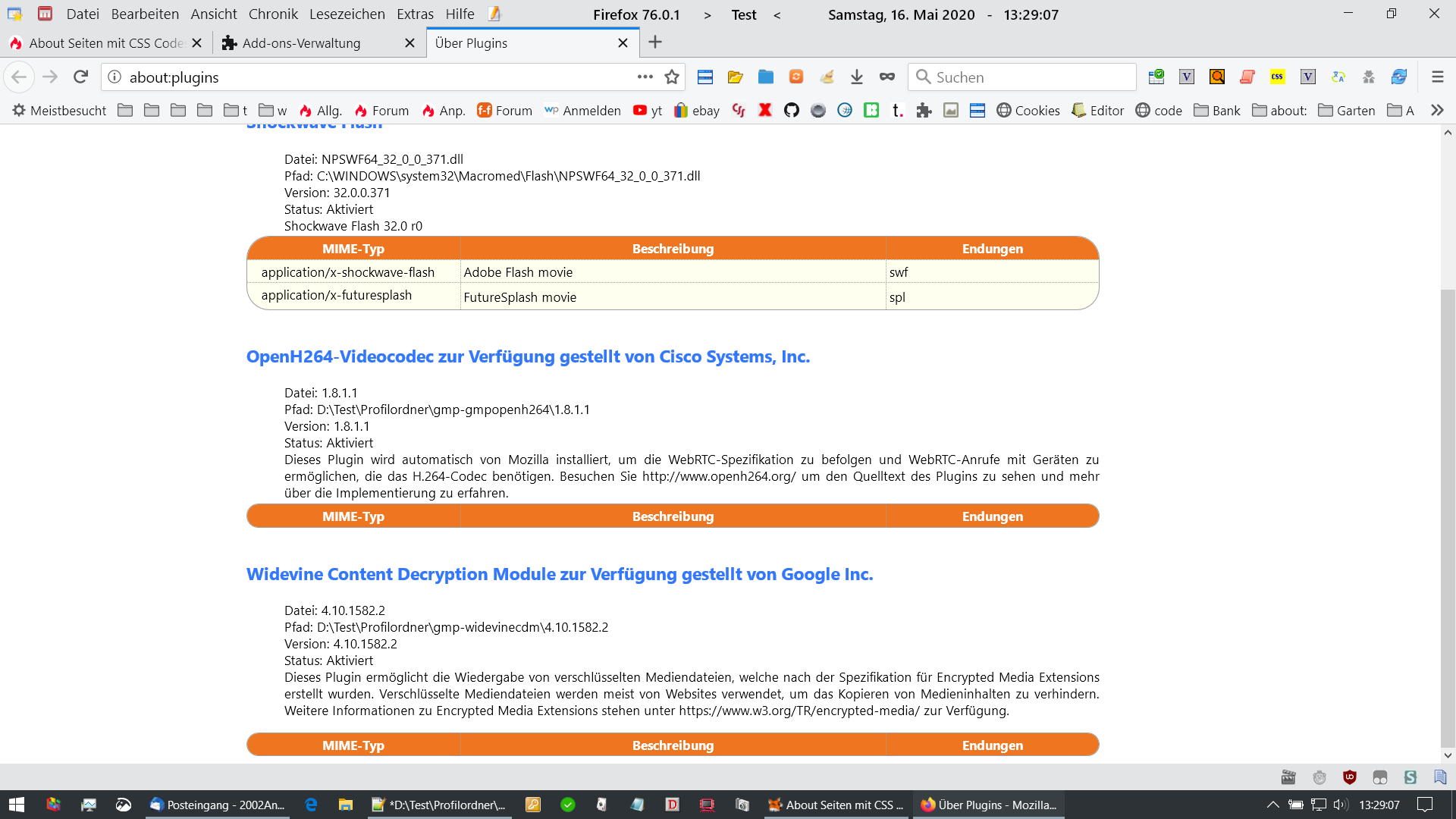Expand hidden bookmarks chevron
1456x819 pixels.
1437,111
